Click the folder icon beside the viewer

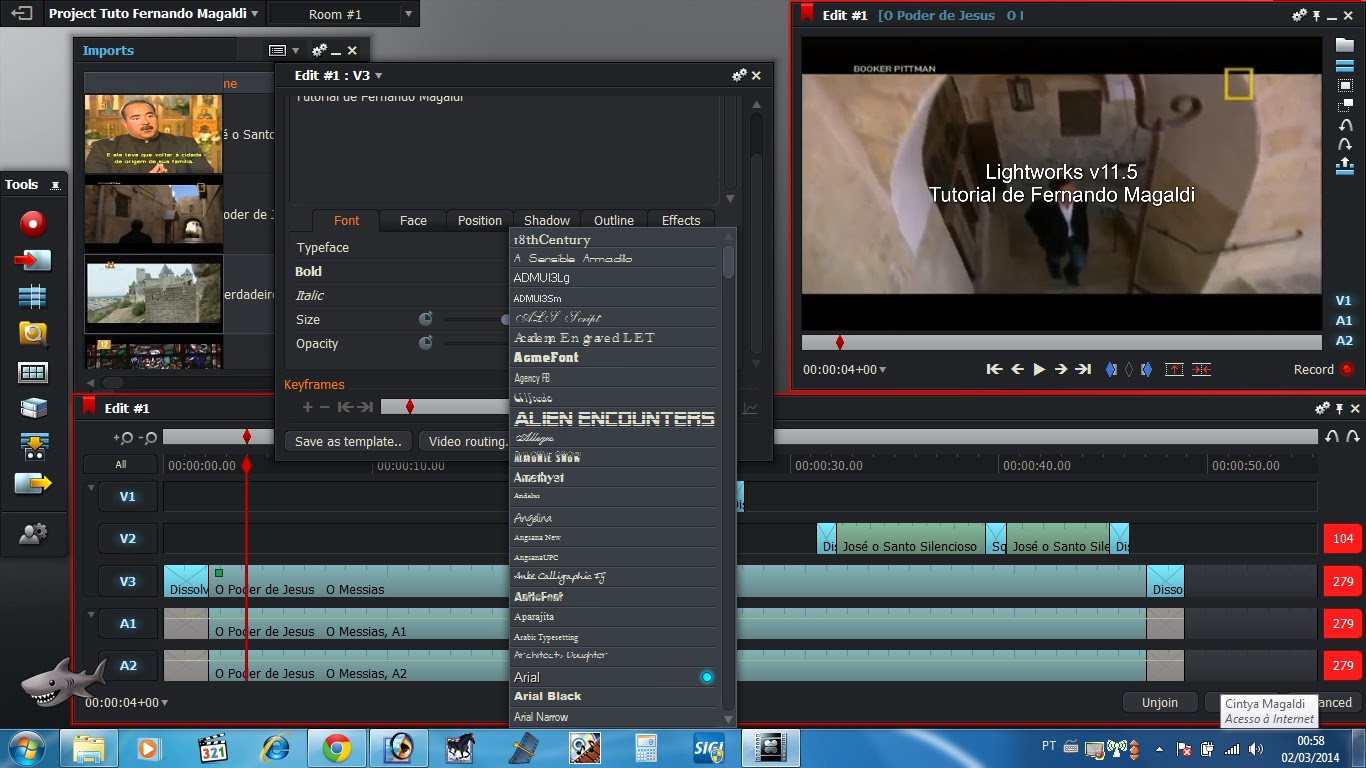pyautogui.click(x=1345, y=45)
